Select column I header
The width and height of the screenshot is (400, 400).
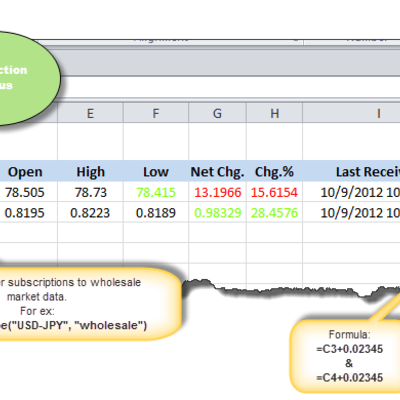[x=352, y=113]
